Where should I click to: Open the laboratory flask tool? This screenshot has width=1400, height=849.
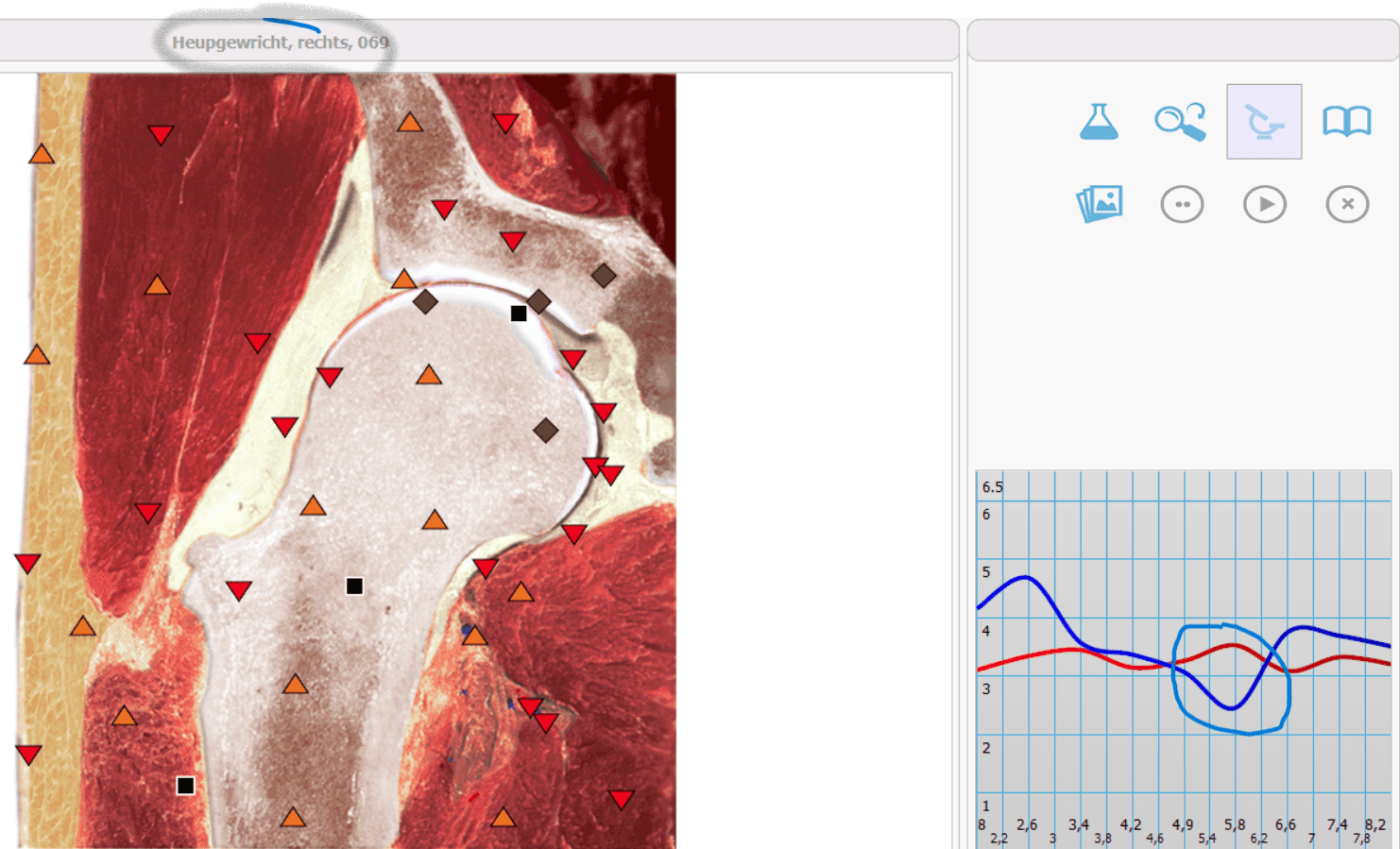coord(1099,122)
